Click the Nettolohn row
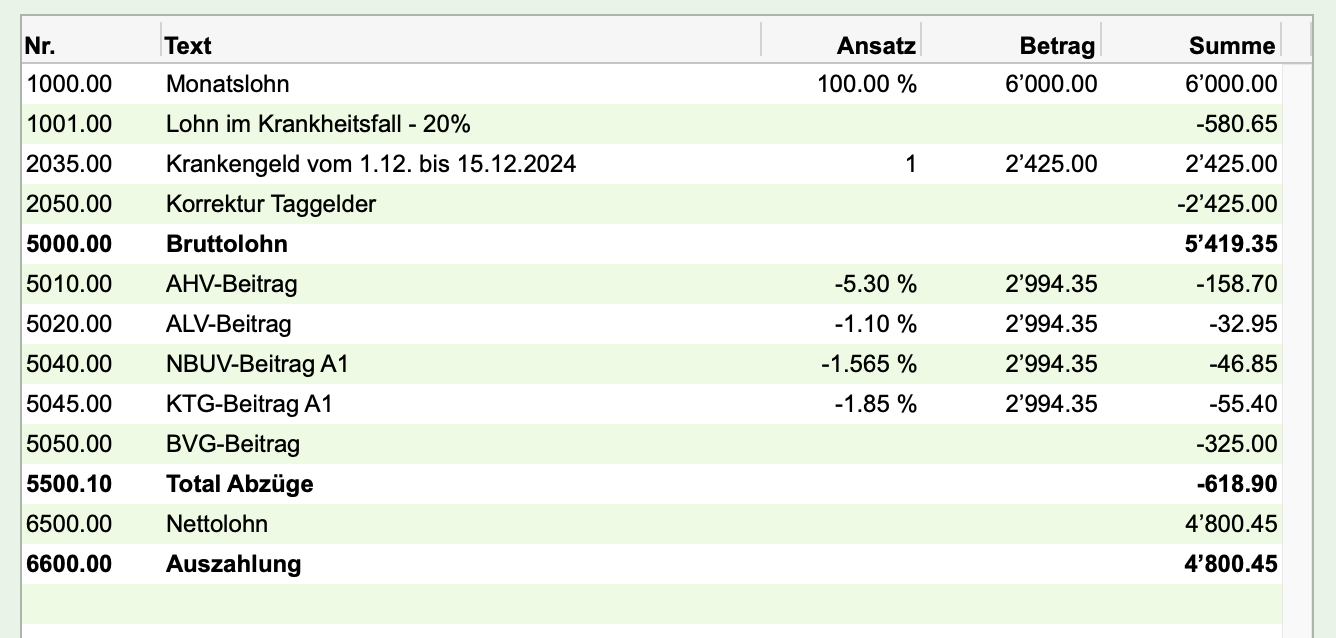This screenshot has height=638, width=1336. tap(652, 524)
